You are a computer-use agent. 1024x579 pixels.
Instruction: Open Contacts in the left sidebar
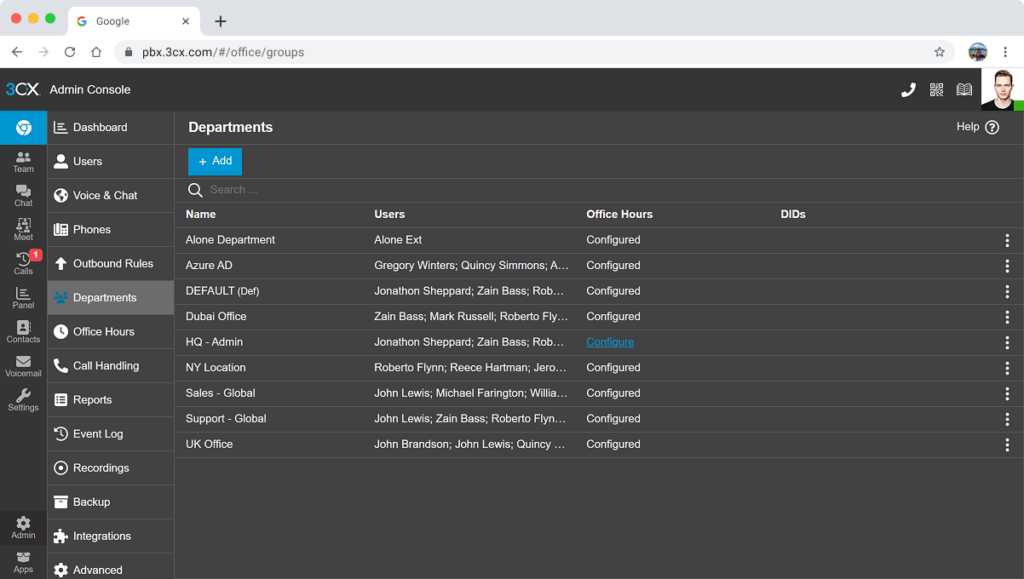[23, 331]
